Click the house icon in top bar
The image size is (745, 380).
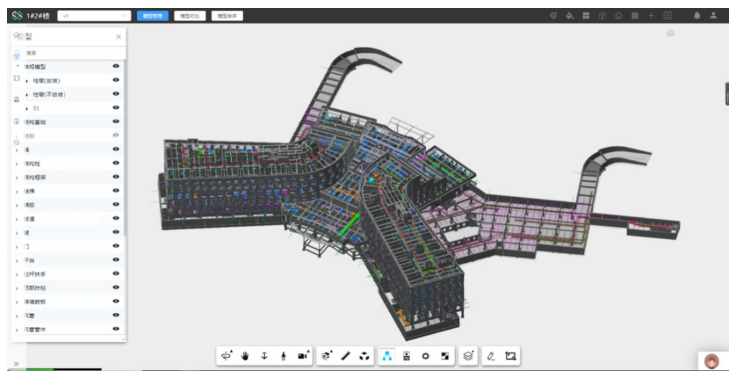619,16
